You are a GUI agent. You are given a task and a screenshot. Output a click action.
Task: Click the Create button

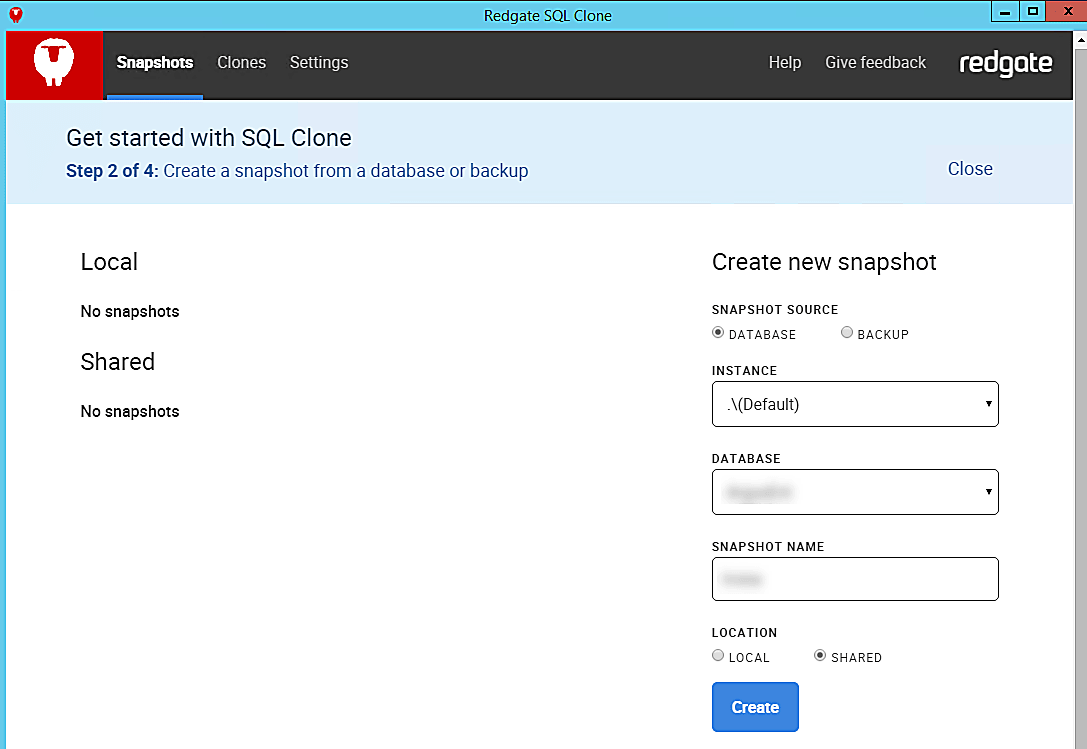tap(755, 707)
